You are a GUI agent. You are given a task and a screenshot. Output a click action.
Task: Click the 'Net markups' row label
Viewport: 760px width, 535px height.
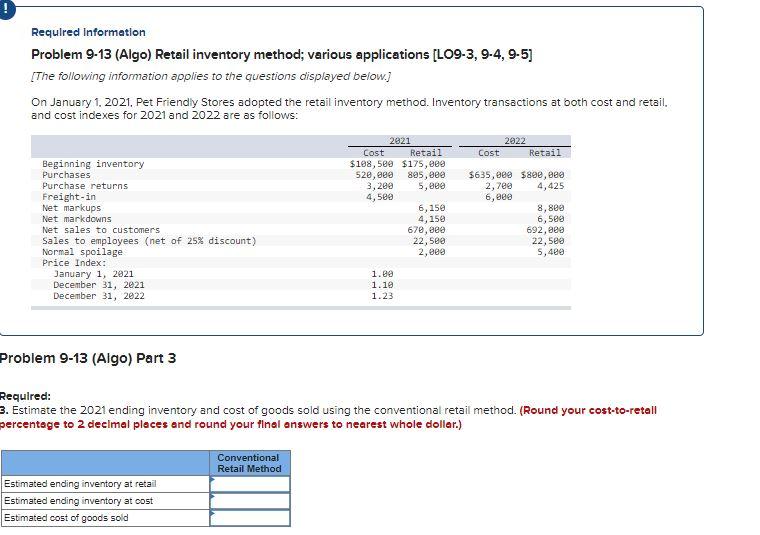[x=71, y=208]
